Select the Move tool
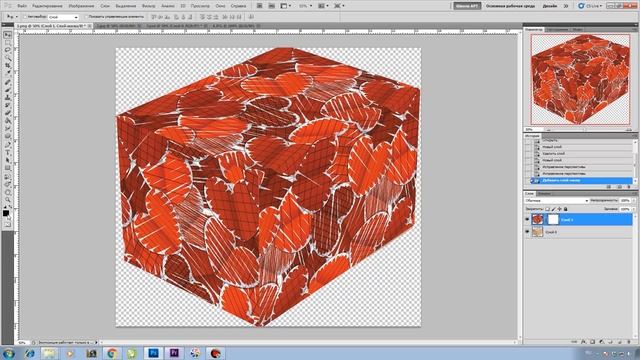640x360 pixels. click(x=7, y=35)
